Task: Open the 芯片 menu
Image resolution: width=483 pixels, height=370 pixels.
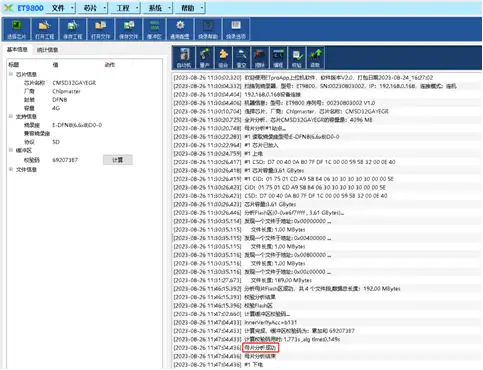Action: [93, 8]
